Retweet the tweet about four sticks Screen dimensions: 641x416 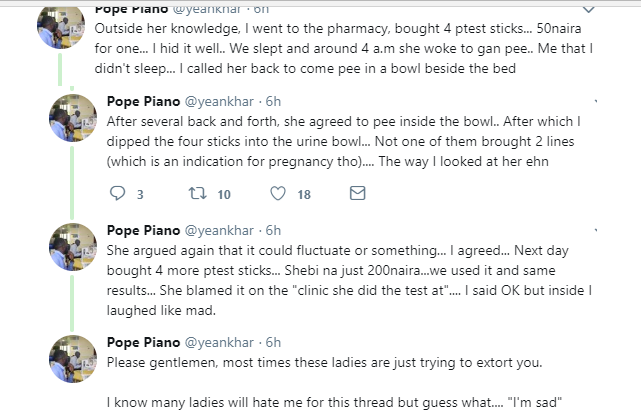pyautogui.click(x=196, y=194)
